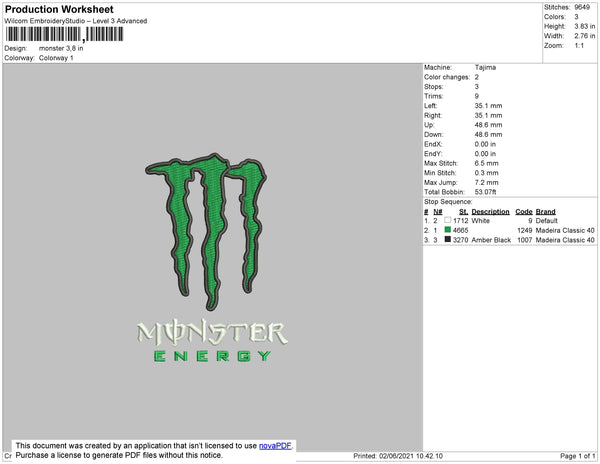The height and width of the screenshot is (464, 600).
Task: Click thread code 1249
Action: pos(525,230)
